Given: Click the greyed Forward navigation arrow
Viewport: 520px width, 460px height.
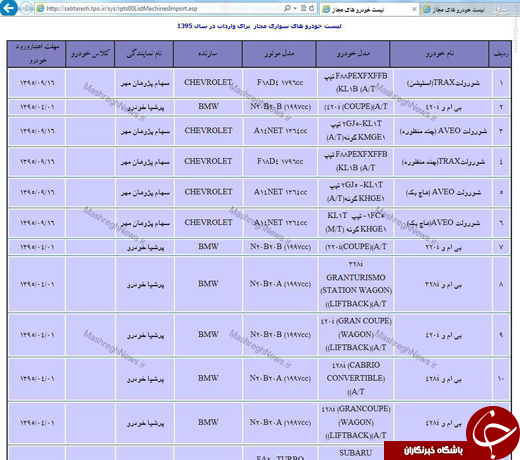Looking at the screenshot, I should (26, 8).
